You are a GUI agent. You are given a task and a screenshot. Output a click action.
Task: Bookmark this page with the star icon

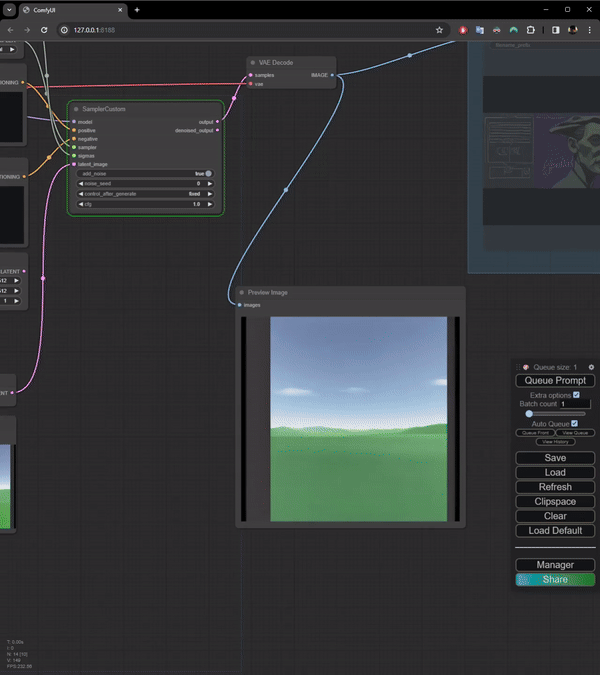pyautogui.click(x=439, y=30)
